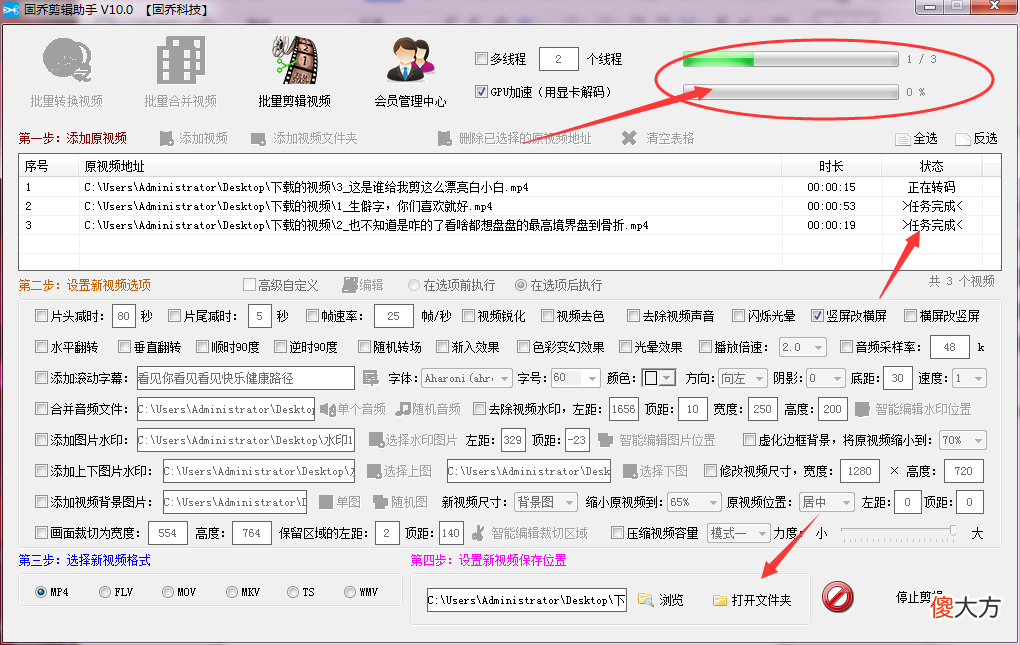Open 方向 dropdown showing 向左
The height and width of the screenshot is (645, 1020).
[x=743, y=378]
